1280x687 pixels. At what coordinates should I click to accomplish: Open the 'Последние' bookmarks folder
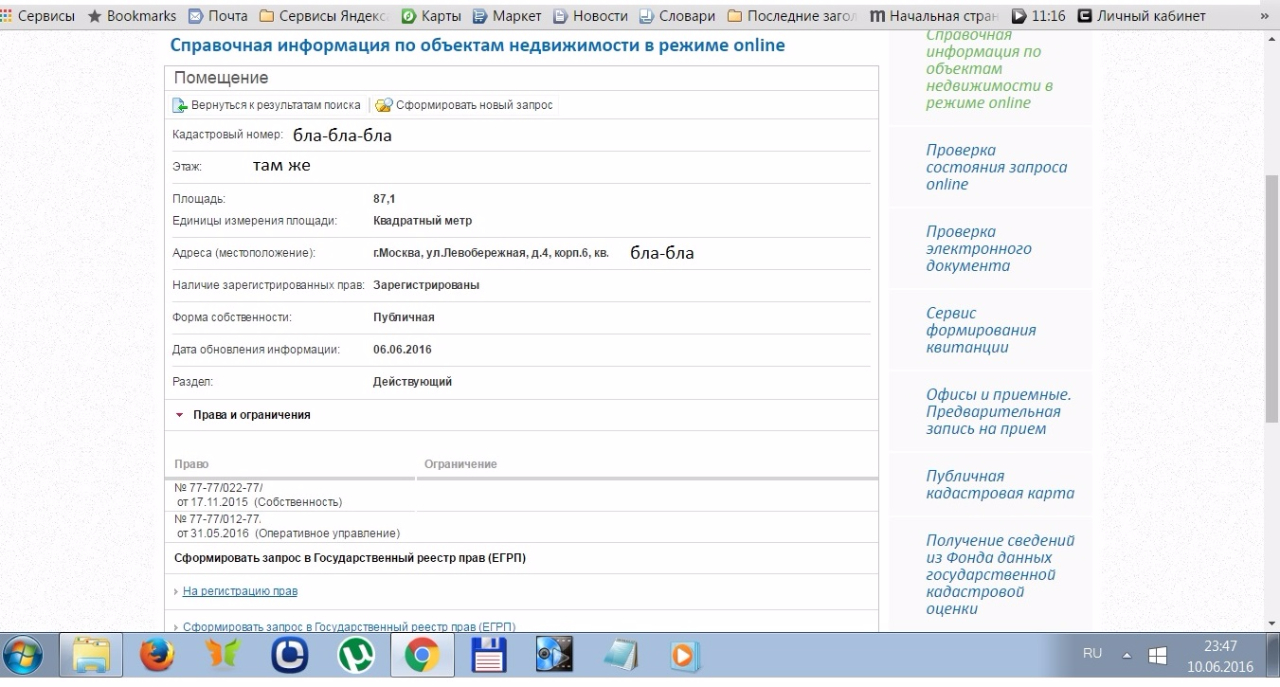pyautogui.click(x=788, y=16)
